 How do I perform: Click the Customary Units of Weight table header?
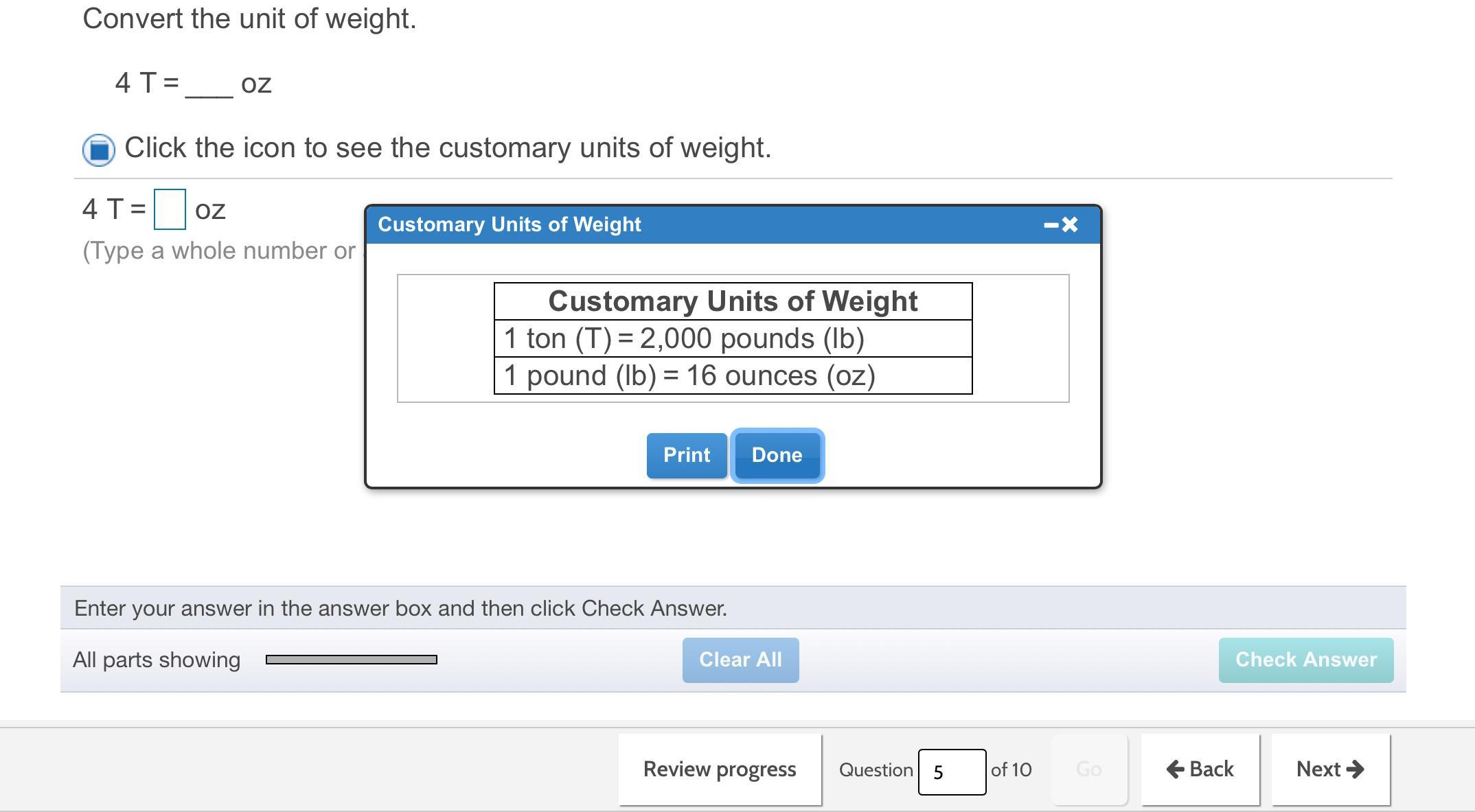[732, 301]
